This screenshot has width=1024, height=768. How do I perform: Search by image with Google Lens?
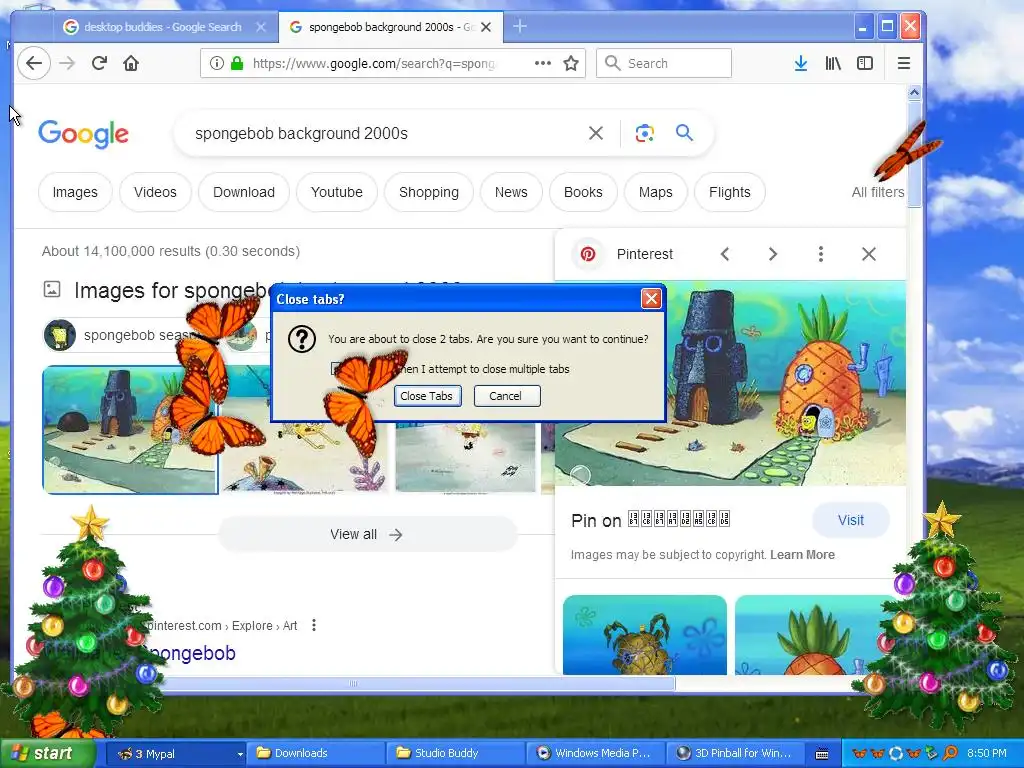645,133
